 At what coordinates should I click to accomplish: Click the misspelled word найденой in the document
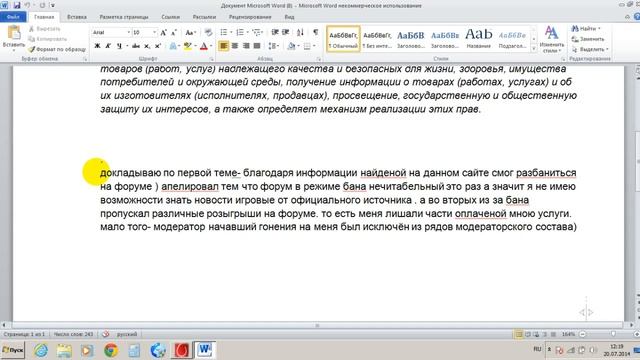(x=383, y=173)
